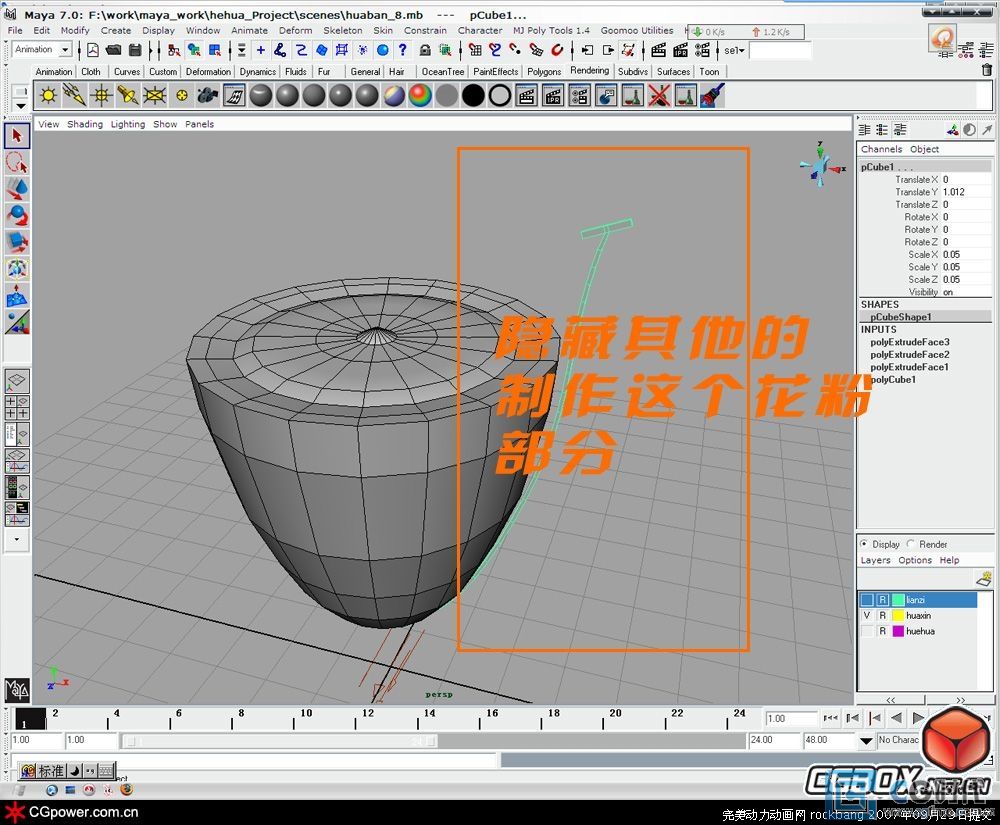Click magenta color swatch of huehua layer
1000x825 pixels.
(x=898, y=631)
